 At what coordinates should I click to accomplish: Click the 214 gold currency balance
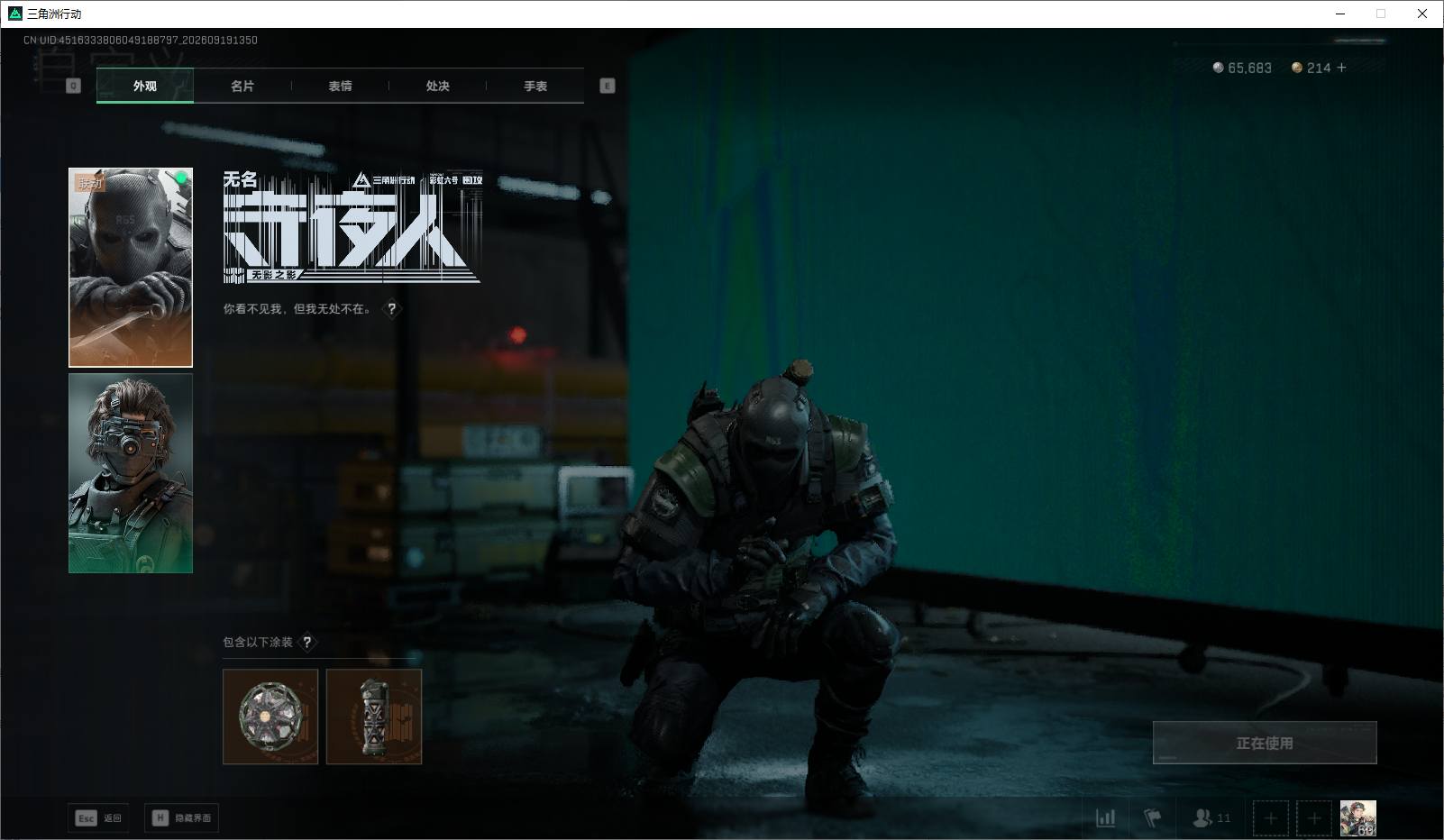(x=1311, y=68)
